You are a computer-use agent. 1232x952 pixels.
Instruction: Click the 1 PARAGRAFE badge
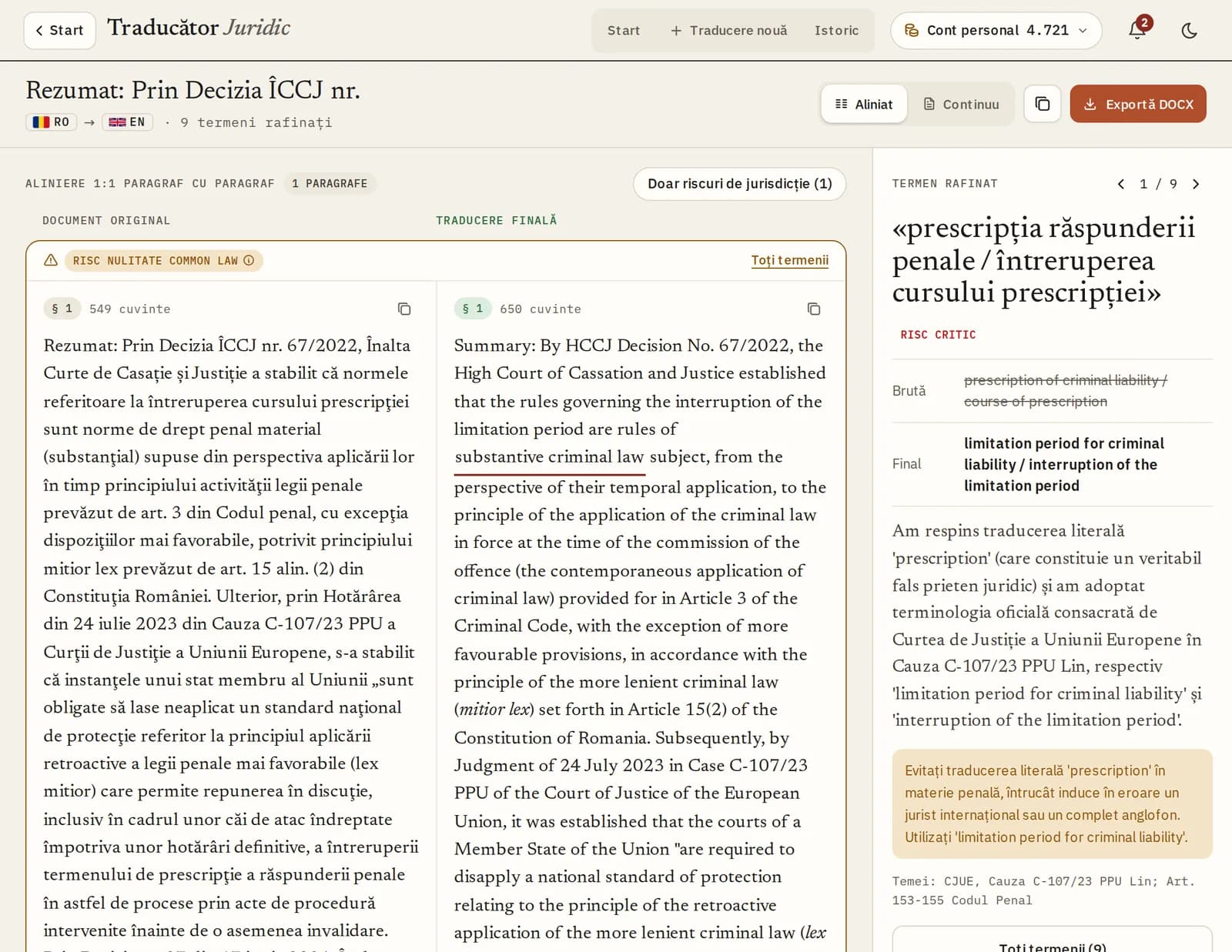pyautogui.click(x=330, y=184)
